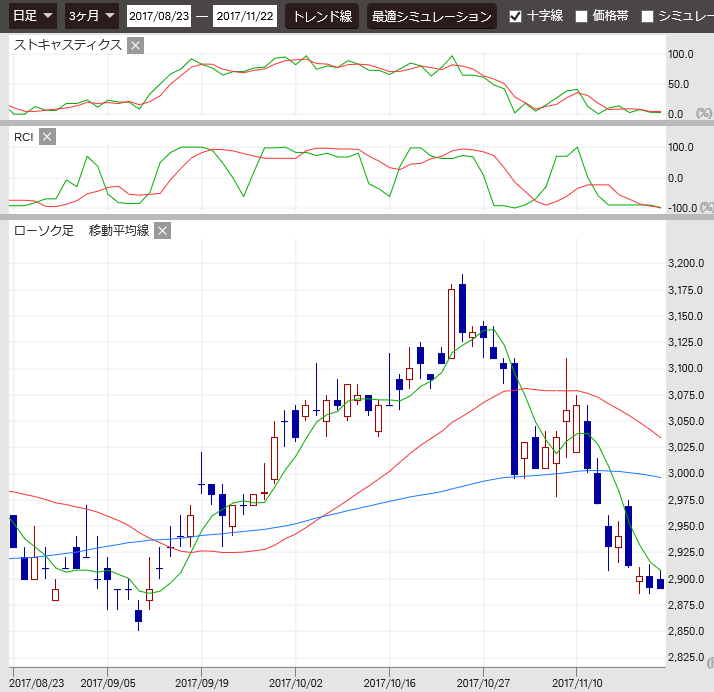This screenshot has width=714, height=692.
Task: Close the RCI indicator panel
Action: click(47, 137)
